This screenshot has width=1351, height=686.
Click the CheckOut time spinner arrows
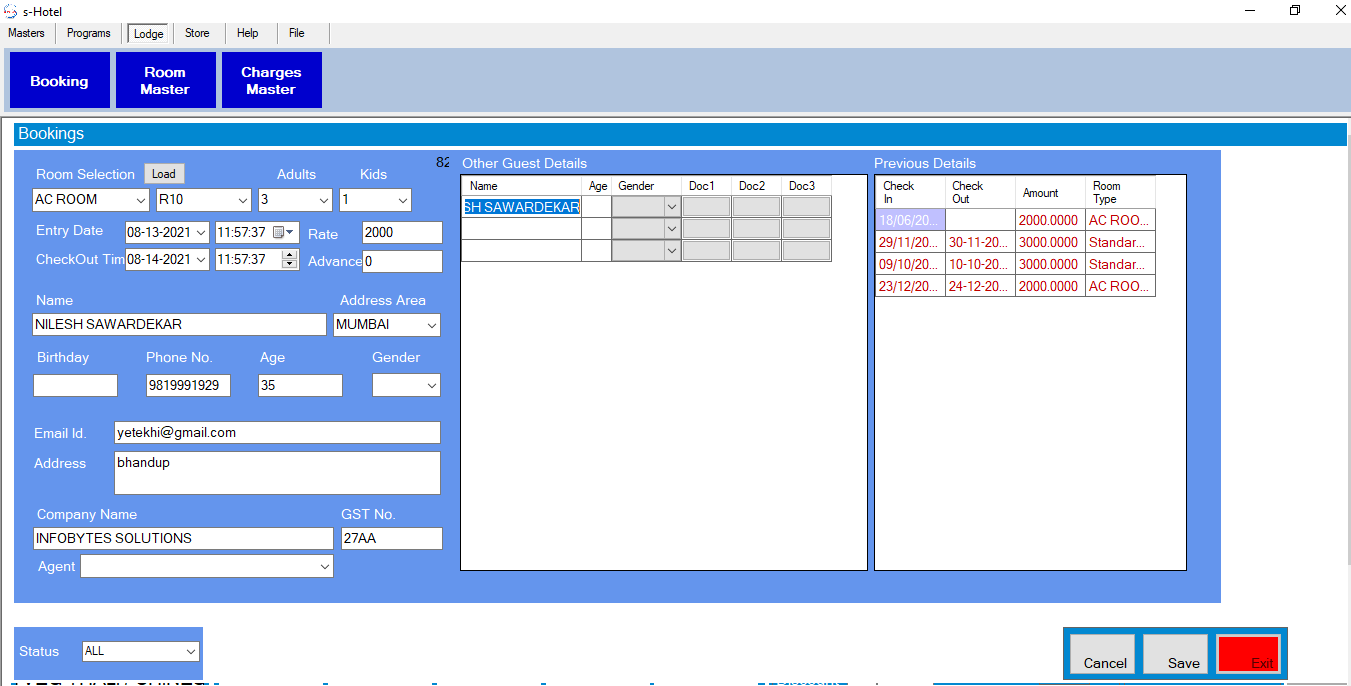(290, 259)
